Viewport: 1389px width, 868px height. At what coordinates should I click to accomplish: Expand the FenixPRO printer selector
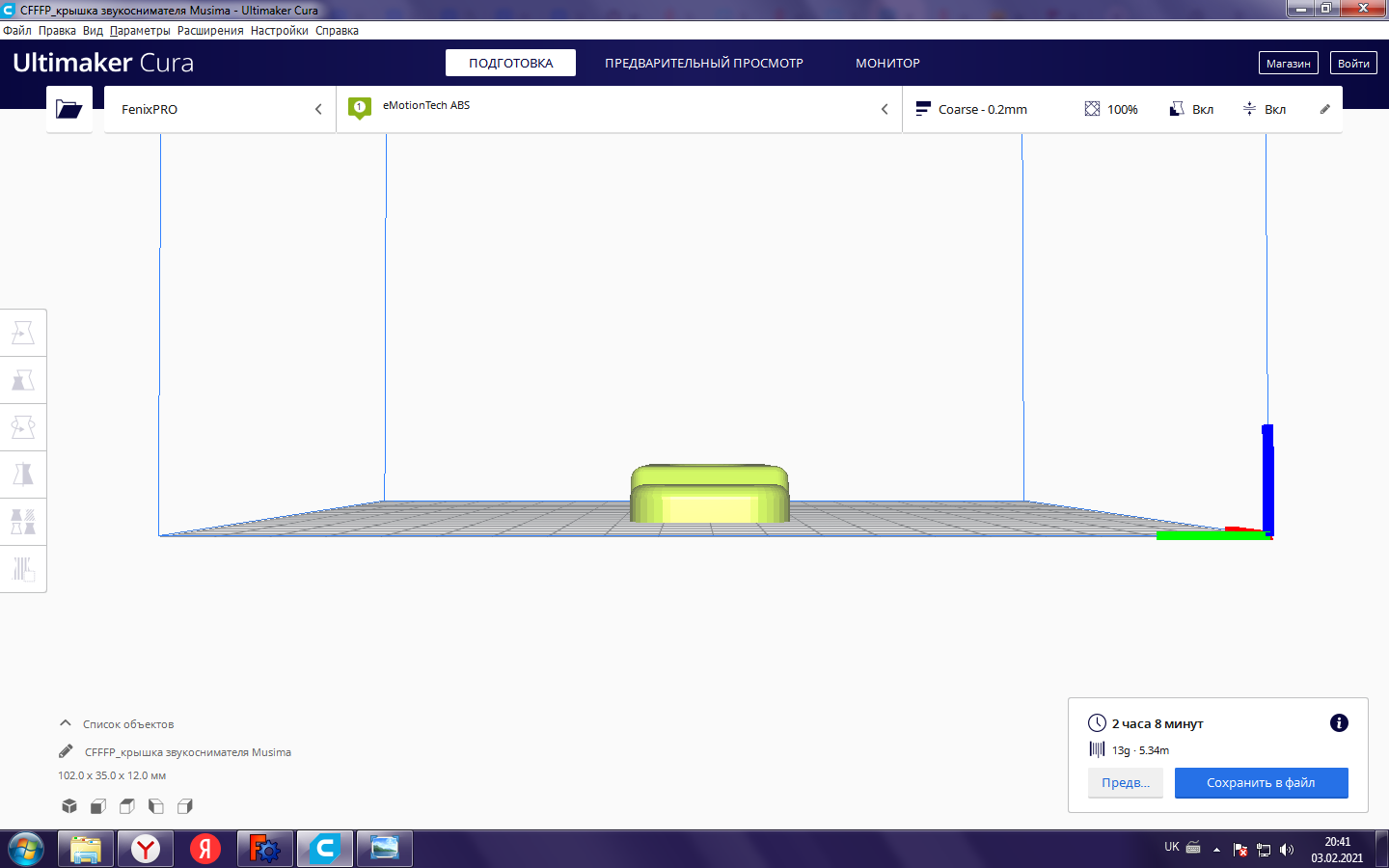click(x=220, y=109)
